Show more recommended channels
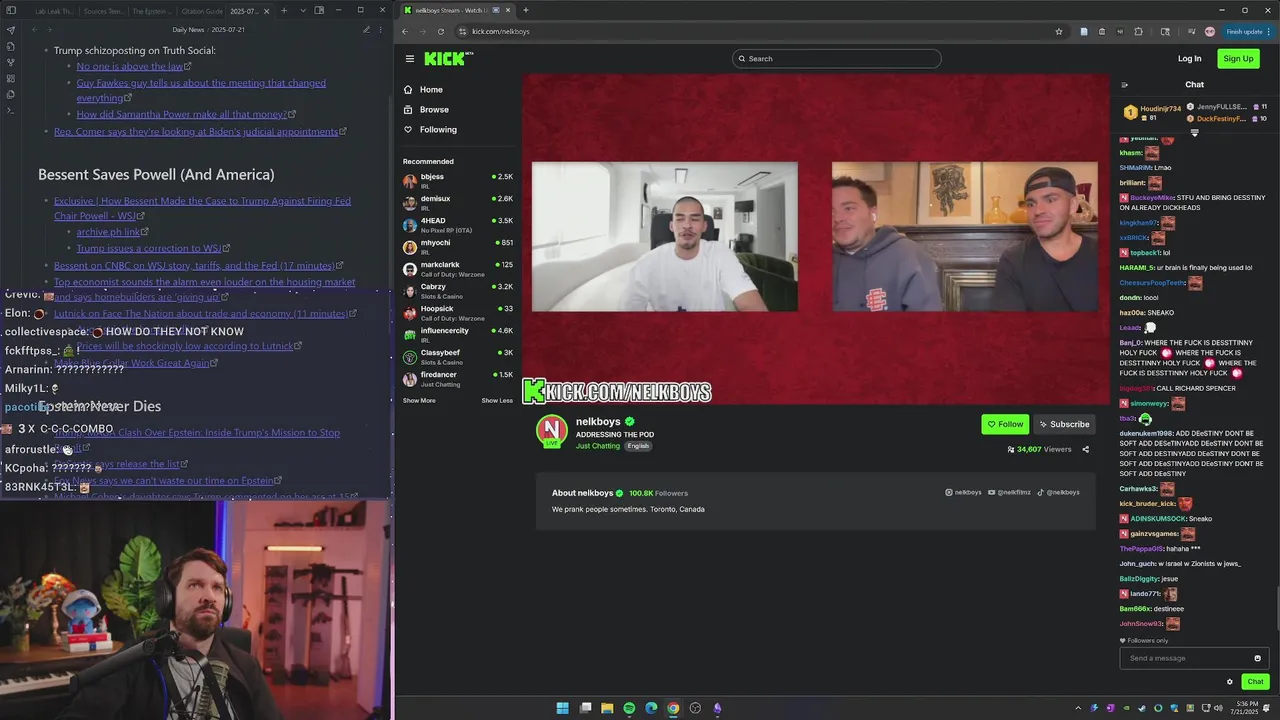 419,400
